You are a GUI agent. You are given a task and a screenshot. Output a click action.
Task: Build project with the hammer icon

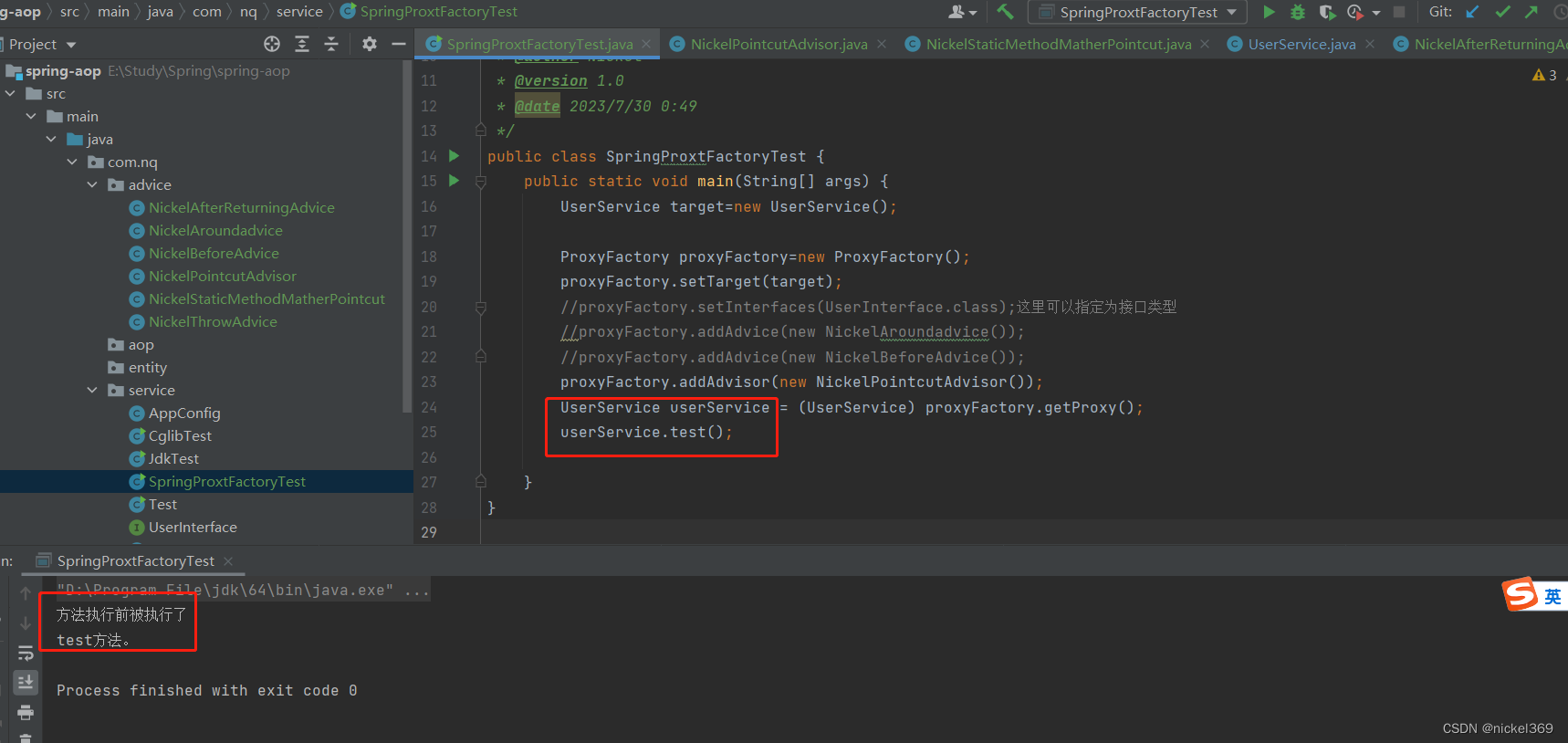(1005, 12)
